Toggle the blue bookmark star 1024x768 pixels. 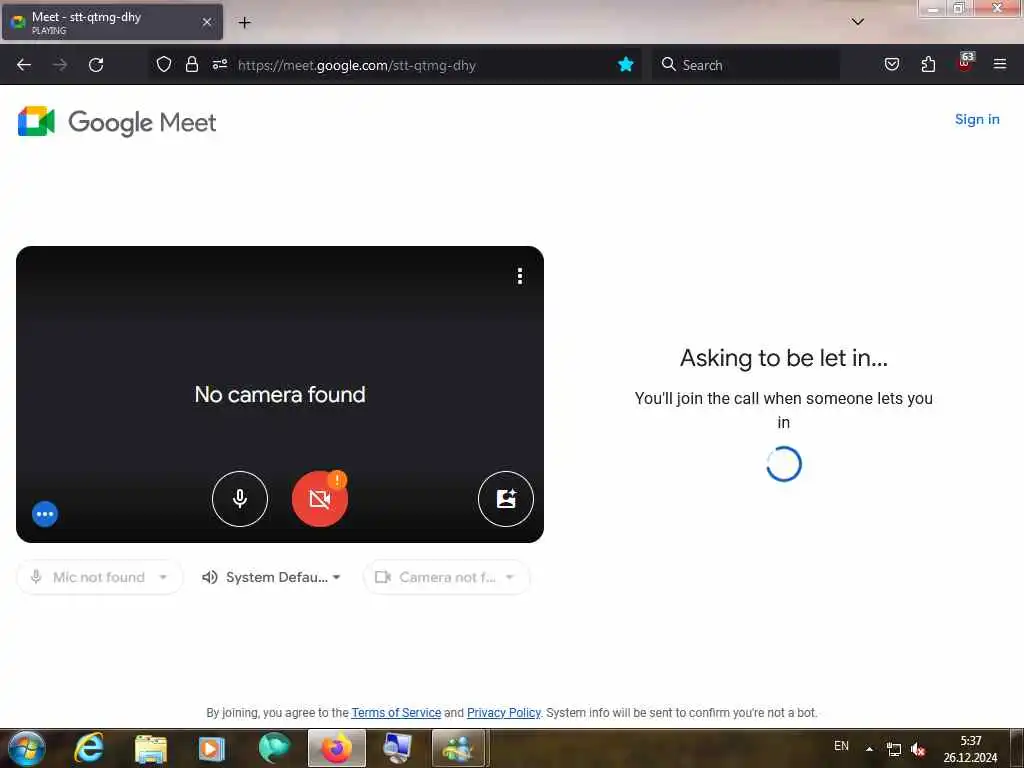[x=626, y=64]
